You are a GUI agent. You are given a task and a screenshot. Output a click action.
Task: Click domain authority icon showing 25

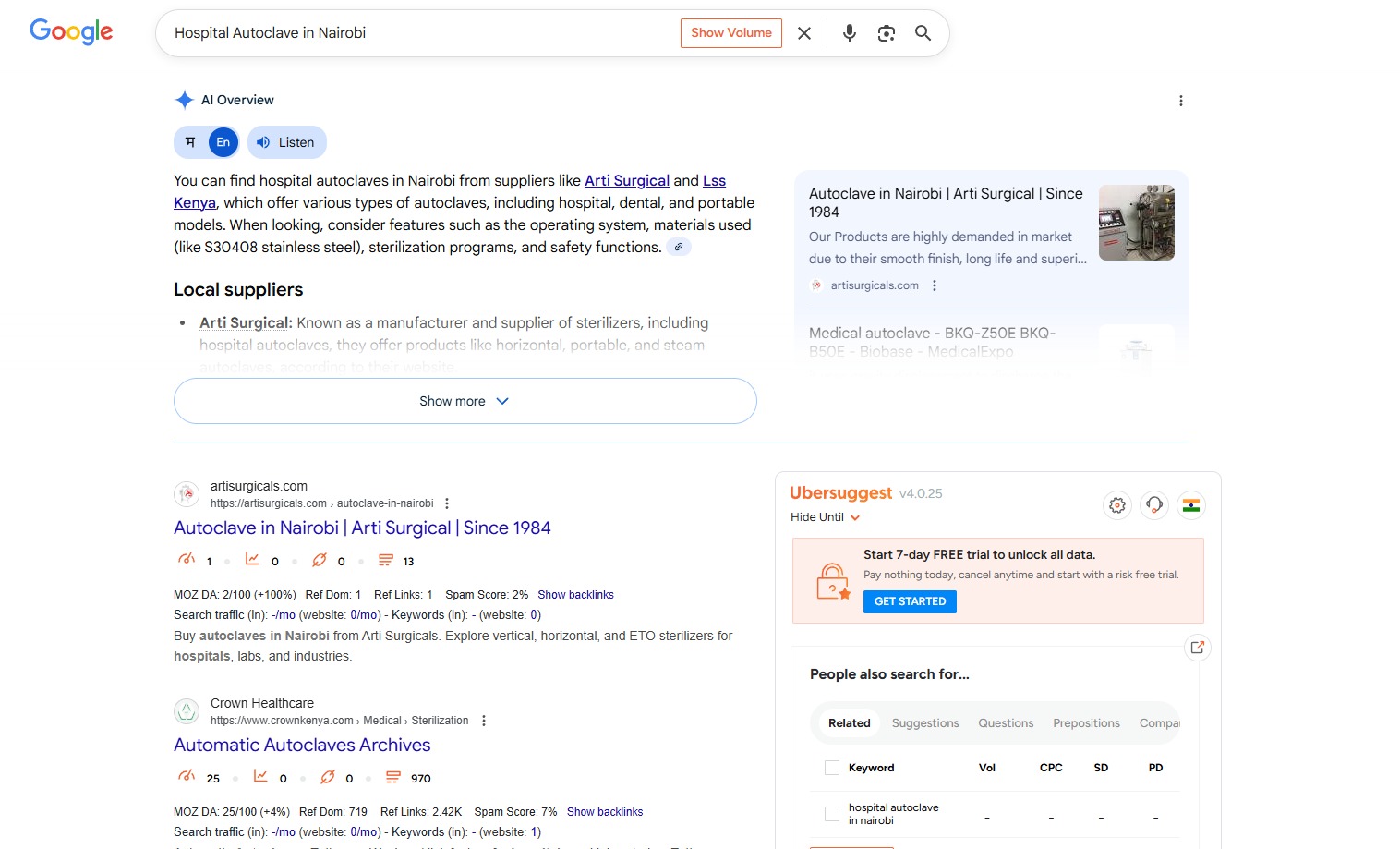click(187, 777)
